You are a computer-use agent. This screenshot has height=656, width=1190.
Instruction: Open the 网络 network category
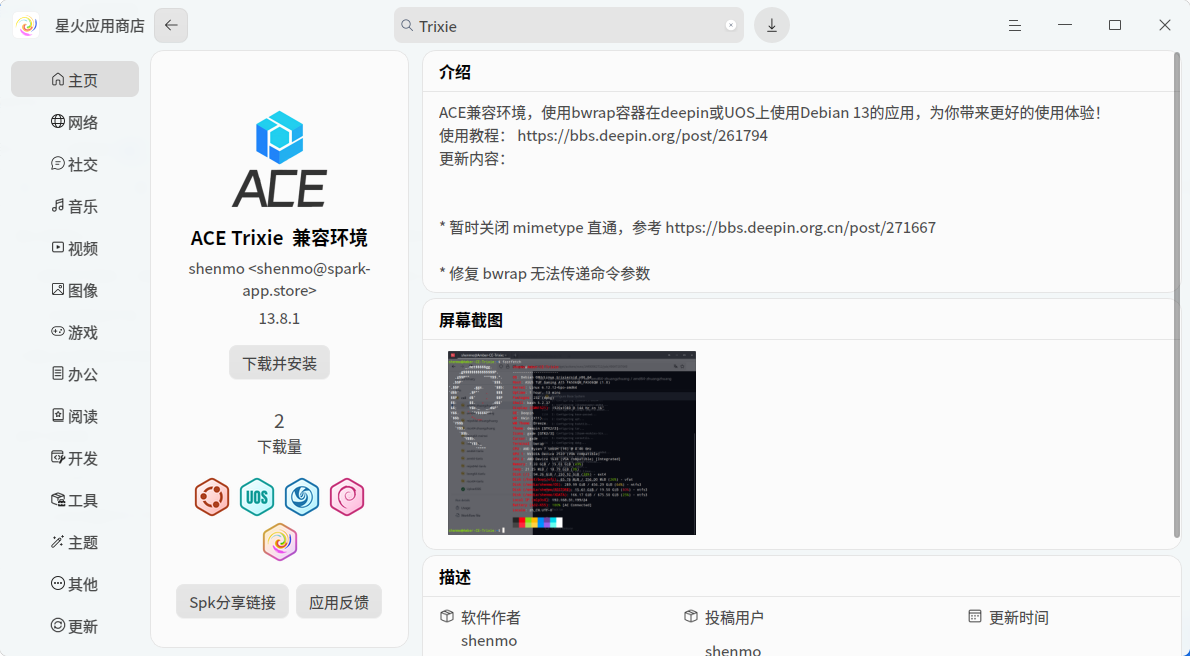tap(74, 121)
